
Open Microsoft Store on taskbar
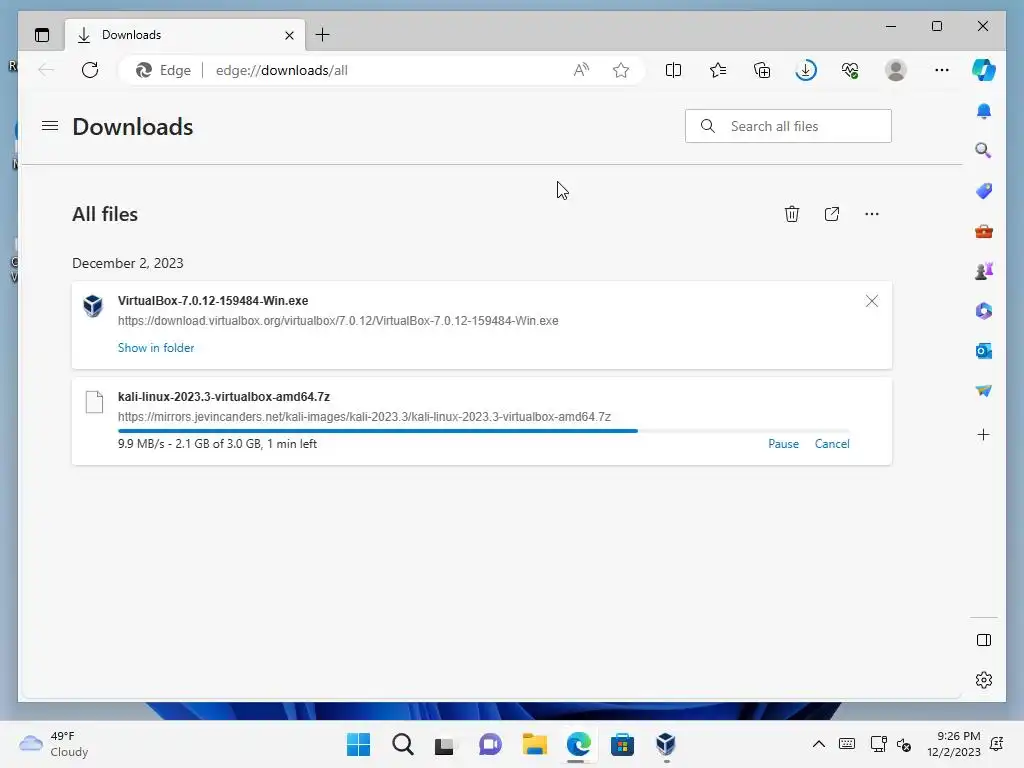click(x=622, y=744)
